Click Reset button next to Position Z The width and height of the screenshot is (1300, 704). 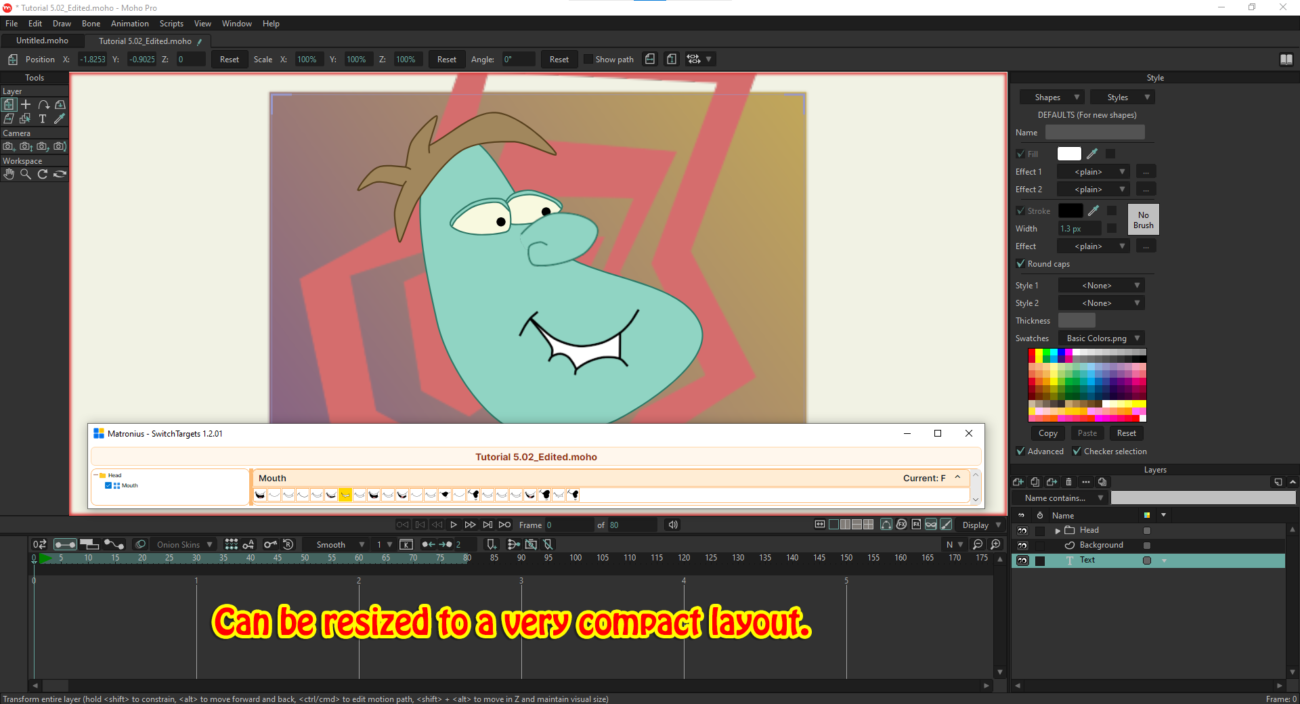[x=229, y=59]
